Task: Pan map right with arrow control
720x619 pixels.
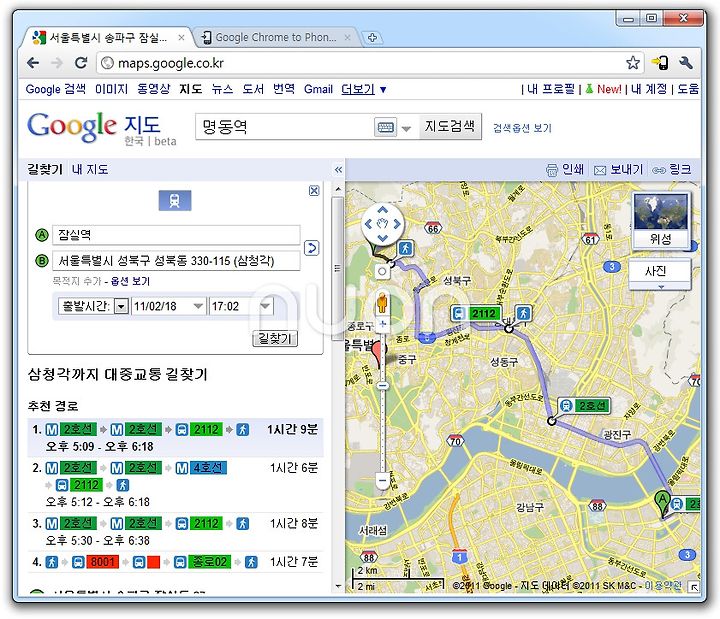Action: (x=397, y=224)
